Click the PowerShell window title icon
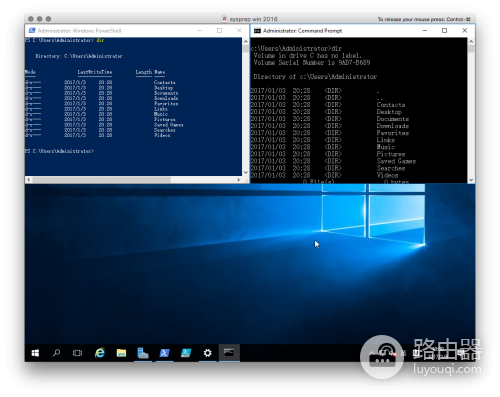The height and width of the screenshot is (397, 500). (x=32, y=31)
